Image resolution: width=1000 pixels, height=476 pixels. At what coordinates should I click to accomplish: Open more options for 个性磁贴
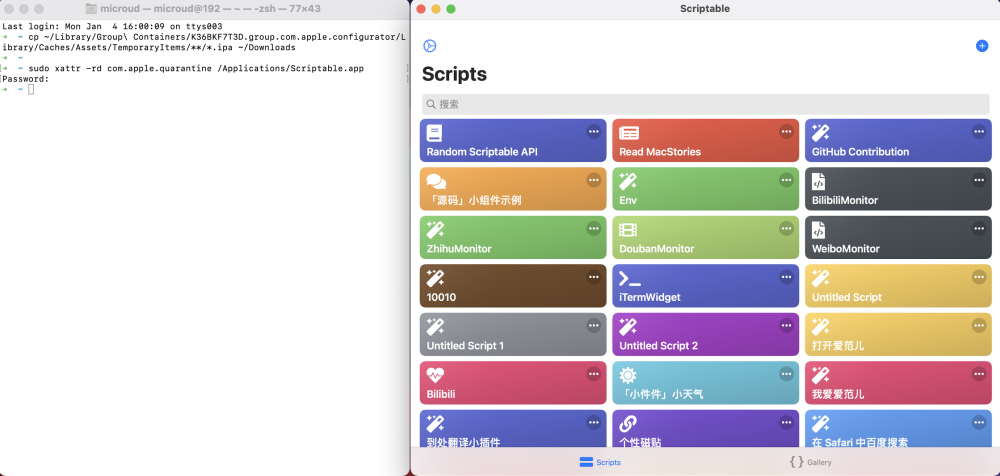pyautogui.click(x=786, y=422)
